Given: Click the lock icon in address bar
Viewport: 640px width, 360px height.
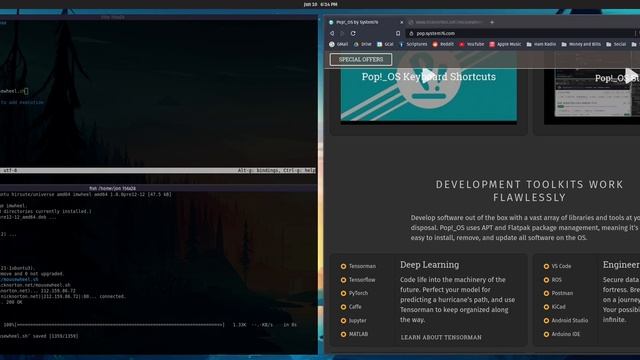Looking at the screenshot, I should coord(411,33).
